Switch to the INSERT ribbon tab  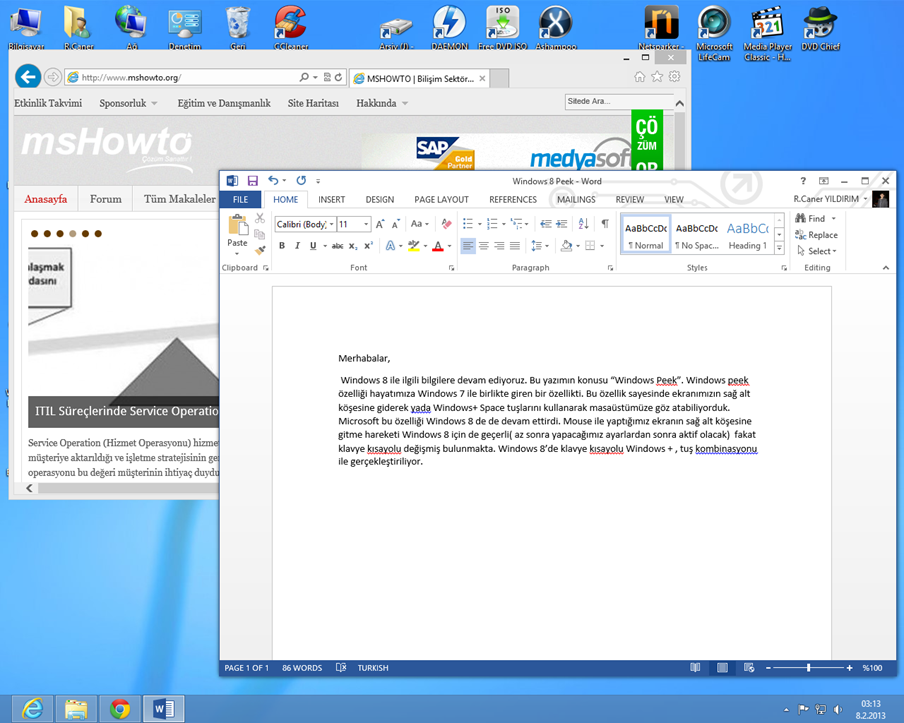pyautogui.click(x=332, y=199)
